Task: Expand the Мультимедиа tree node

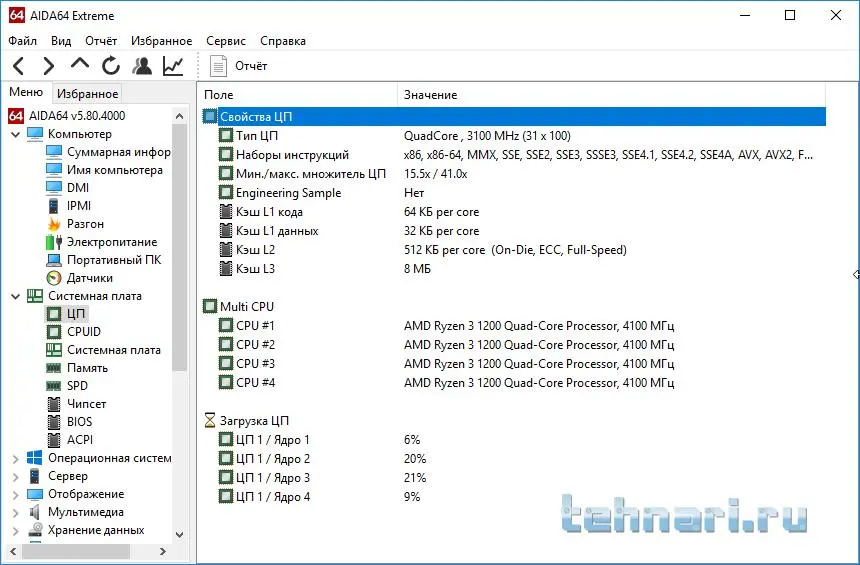Action: pos(15,512)
